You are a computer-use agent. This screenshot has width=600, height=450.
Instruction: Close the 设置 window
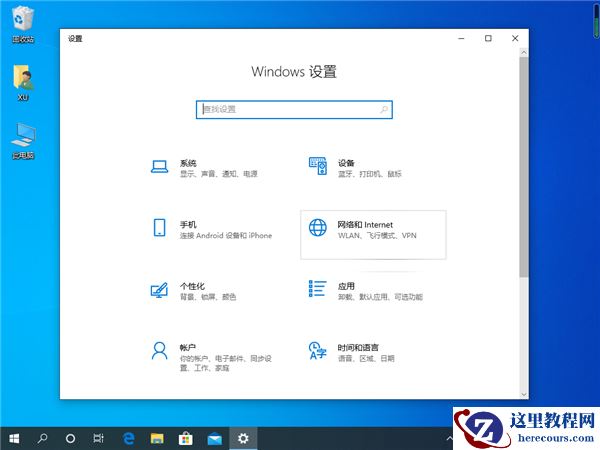click(x=515, y=38)
